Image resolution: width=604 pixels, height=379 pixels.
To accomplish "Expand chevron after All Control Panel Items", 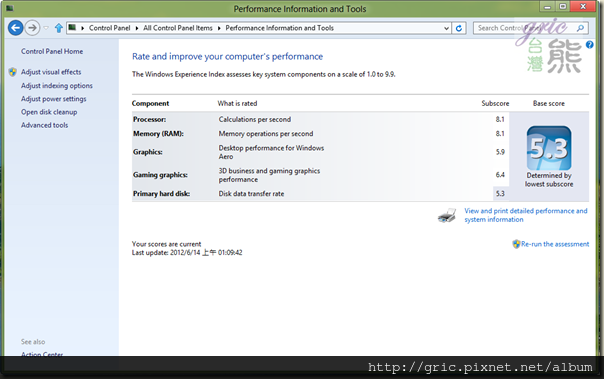I will pos(219,28).
